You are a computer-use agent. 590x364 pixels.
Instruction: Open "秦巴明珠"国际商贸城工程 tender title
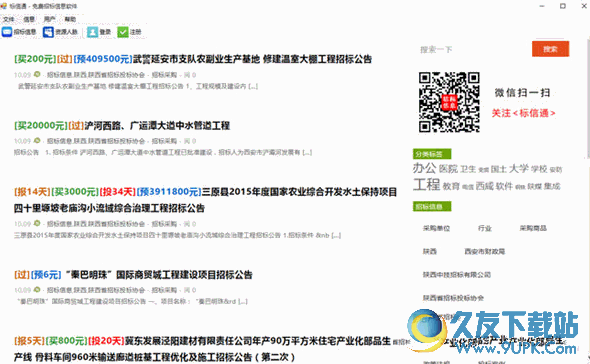[x=159, y=275]
